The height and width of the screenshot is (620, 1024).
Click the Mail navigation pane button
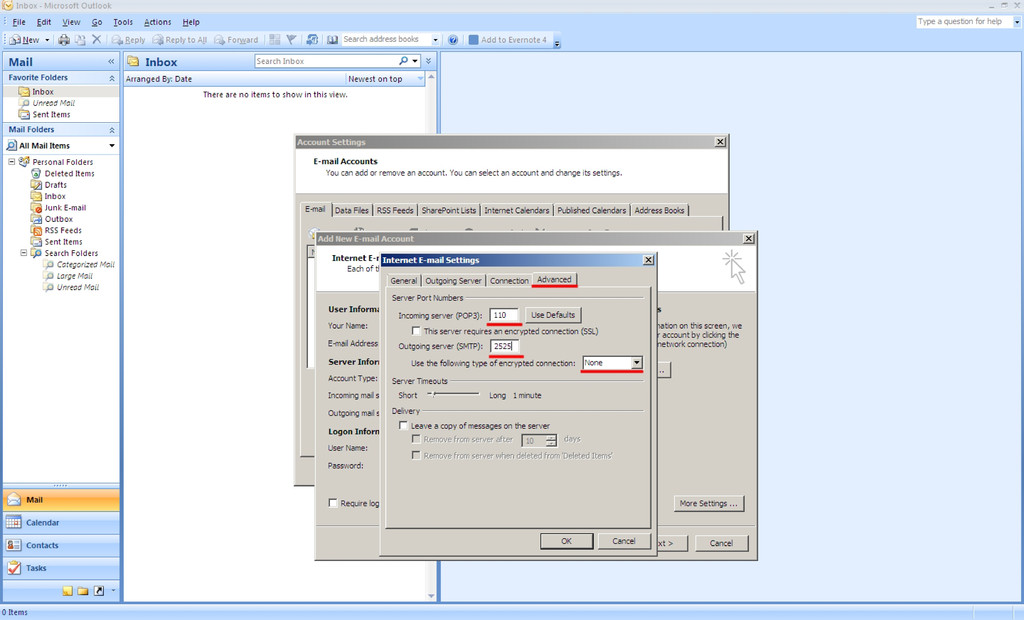pos(61,500)
